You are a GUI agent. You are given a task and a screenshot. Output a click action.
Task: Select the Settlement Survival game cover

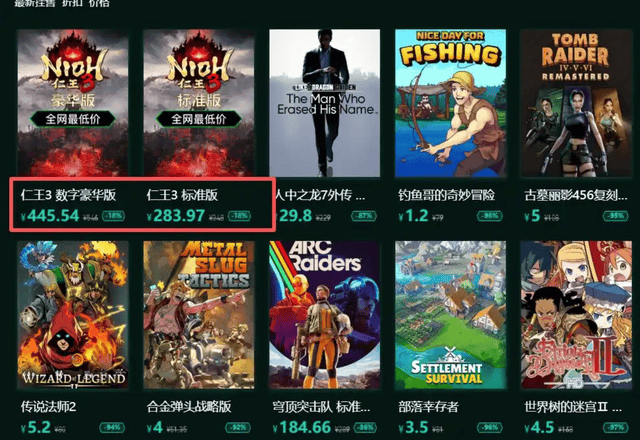pyautogui.click(x=451, y=315)
